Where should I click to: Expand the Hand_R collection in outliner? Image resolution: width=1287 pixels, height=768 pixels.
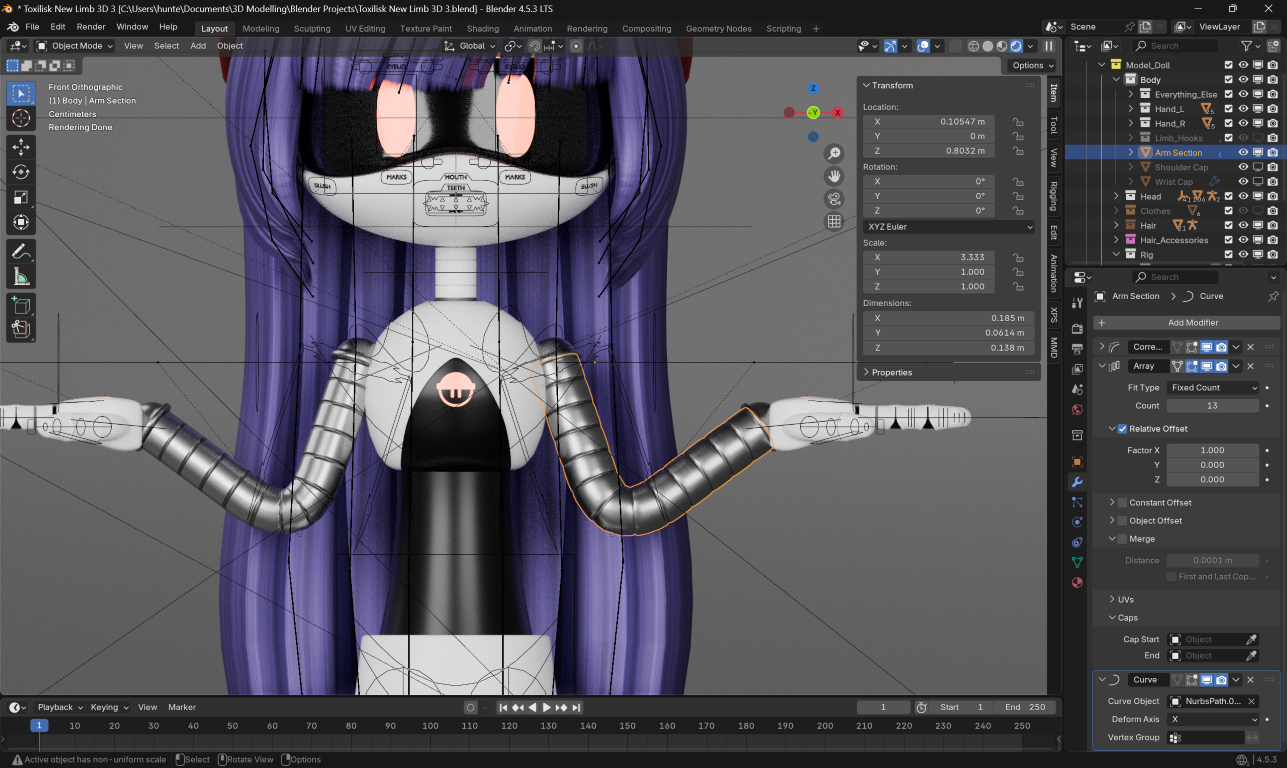point(1132,124)
